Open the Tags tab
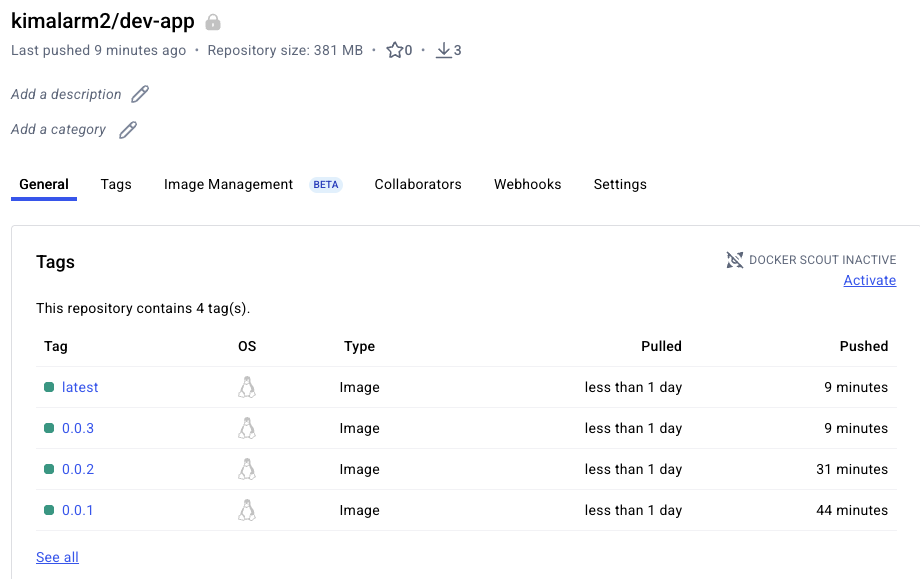The image size is (920, 579). tap(116, 184)
